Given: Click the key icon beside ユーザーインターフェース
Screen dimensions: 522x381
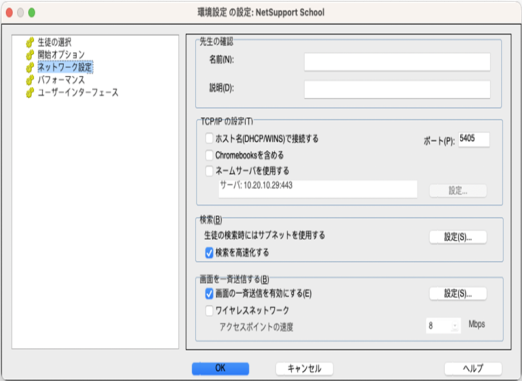Looking at the screenshot, I should click(x=30, y=93).
